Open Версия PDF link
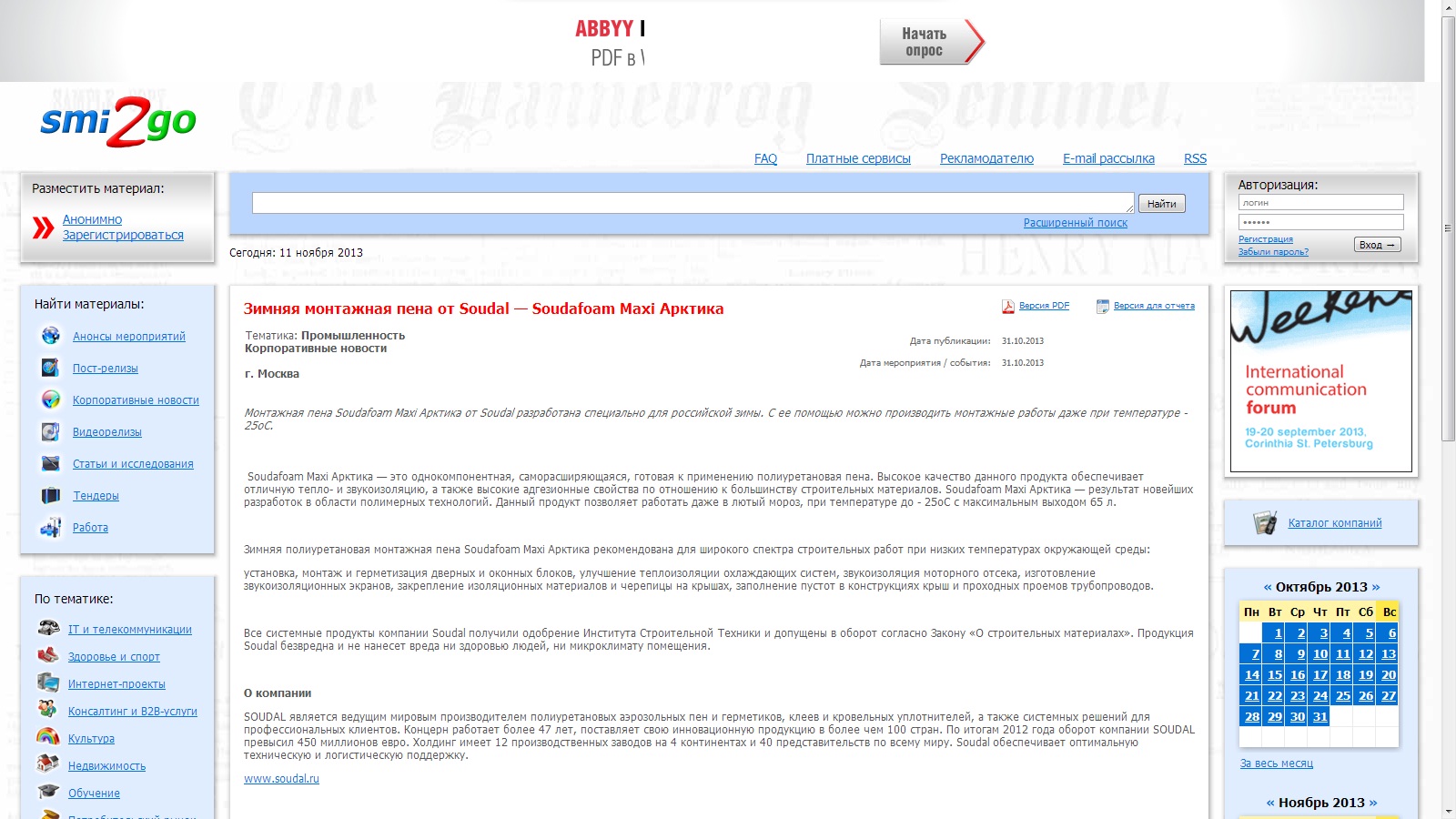Image resolution: width=1456 pixels, height=819 pixels. point(1044,306)
